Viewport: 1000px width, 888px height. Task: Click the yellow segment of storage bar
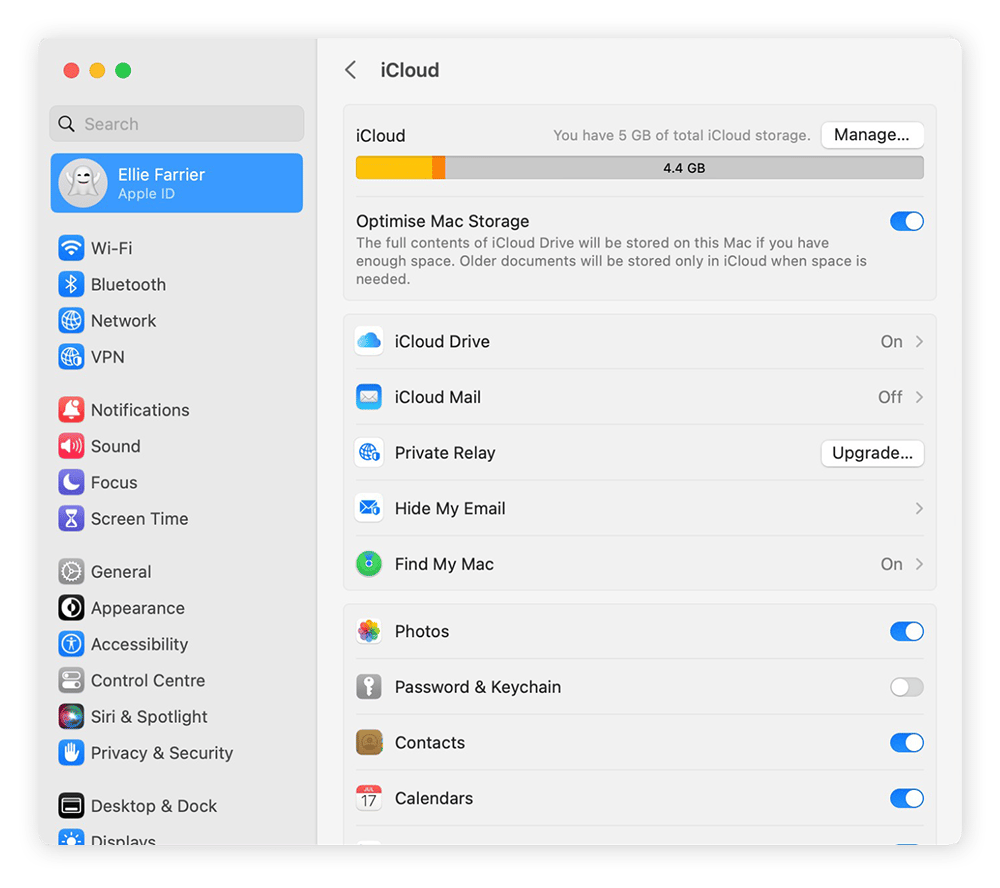(393, 168)
